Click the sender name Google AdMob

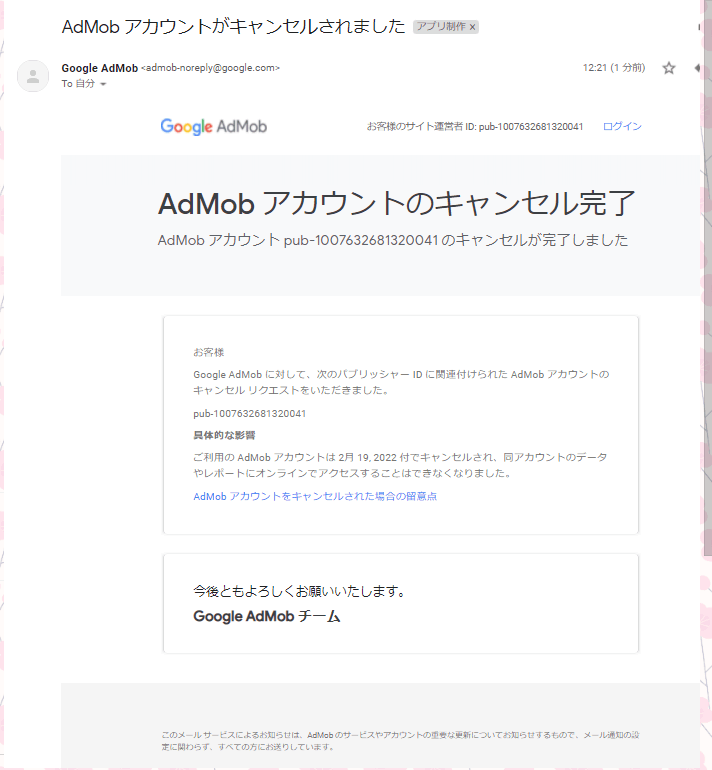(x=99, y=68)
